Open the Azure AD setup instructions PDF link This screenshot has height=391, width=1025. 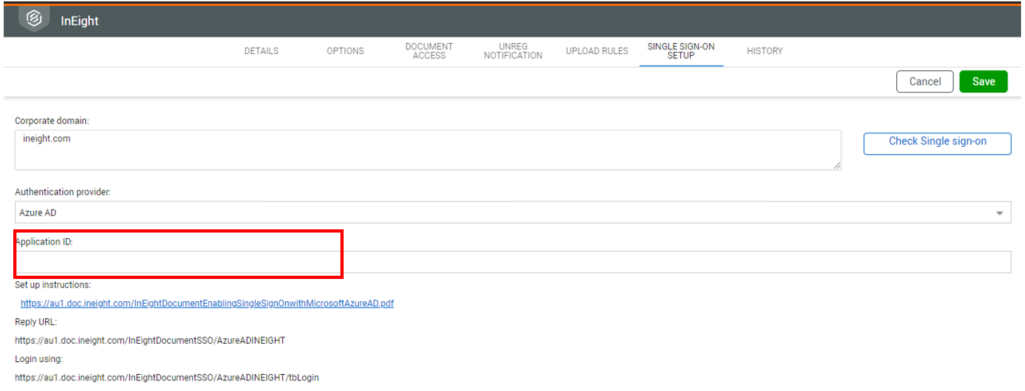pyautogui.click(x=207, y=303)
